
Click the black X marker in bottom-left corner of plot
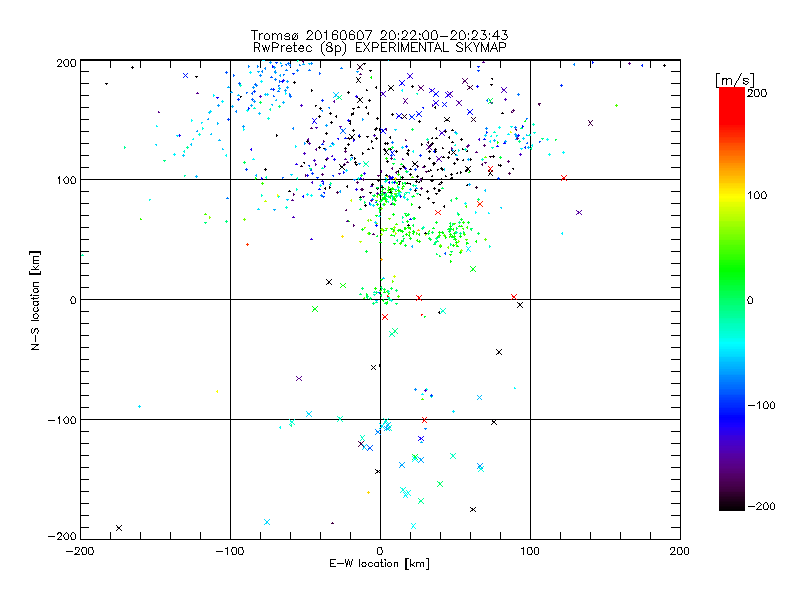pos(119,528)
